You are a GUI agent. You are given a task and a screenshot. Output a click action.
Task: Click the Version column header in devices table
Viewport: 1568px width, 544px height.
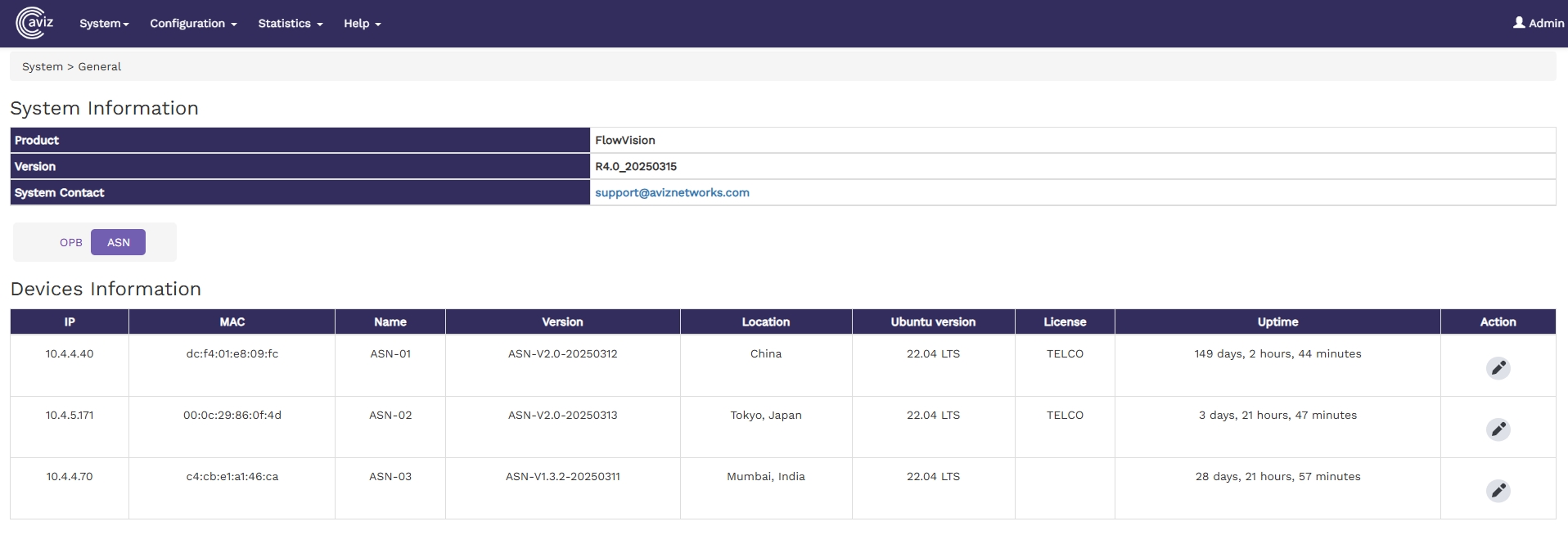(562, 321)
